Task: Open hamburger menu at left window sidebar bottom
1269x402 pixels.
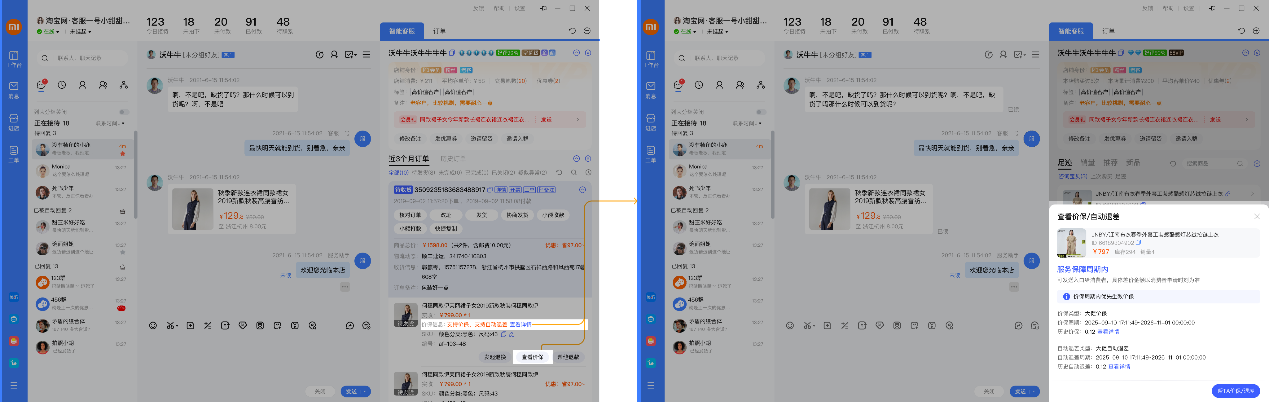Action: (14, 385)
